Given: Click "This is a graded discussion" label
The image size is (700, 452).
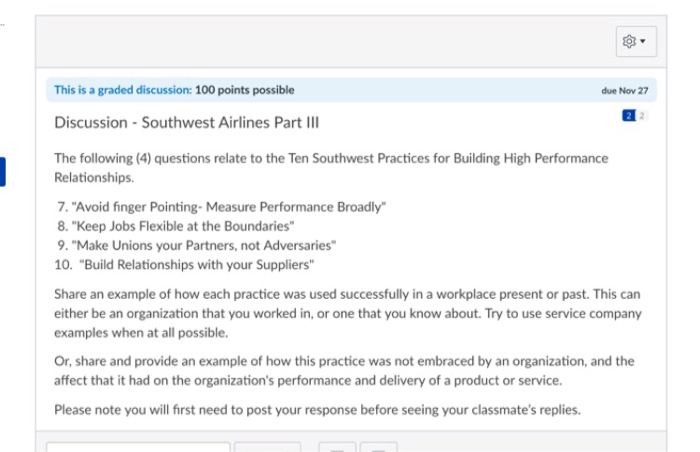Looking at the screenshot, I should point(123,90).
